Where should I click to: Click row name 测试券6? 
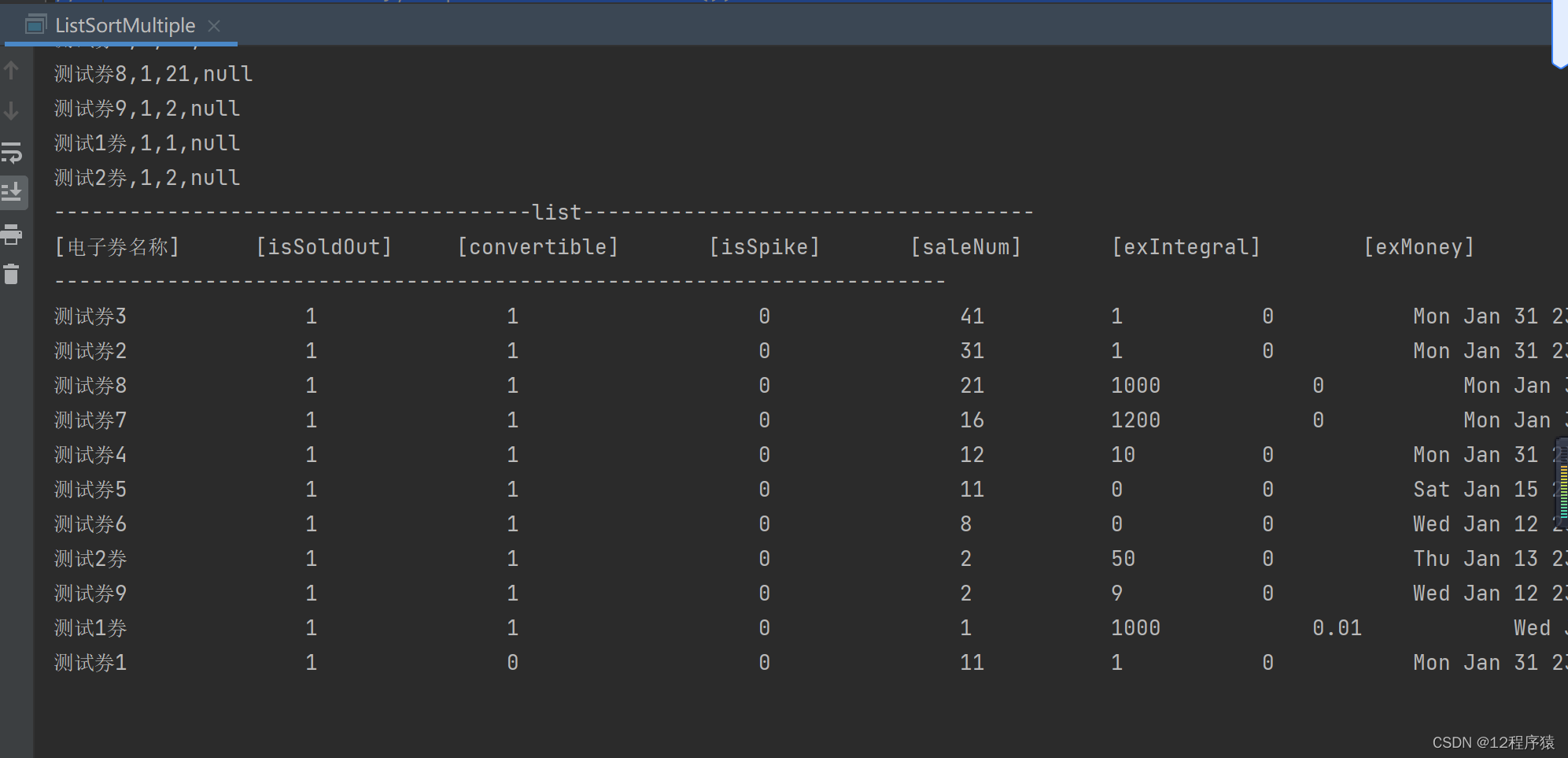tap(90, 524)
